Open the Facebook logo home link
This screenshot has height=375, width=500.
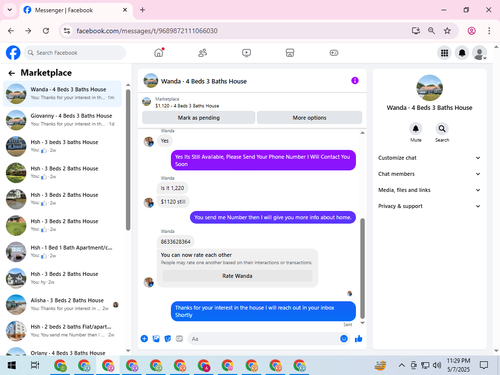(x=13, y=53)
